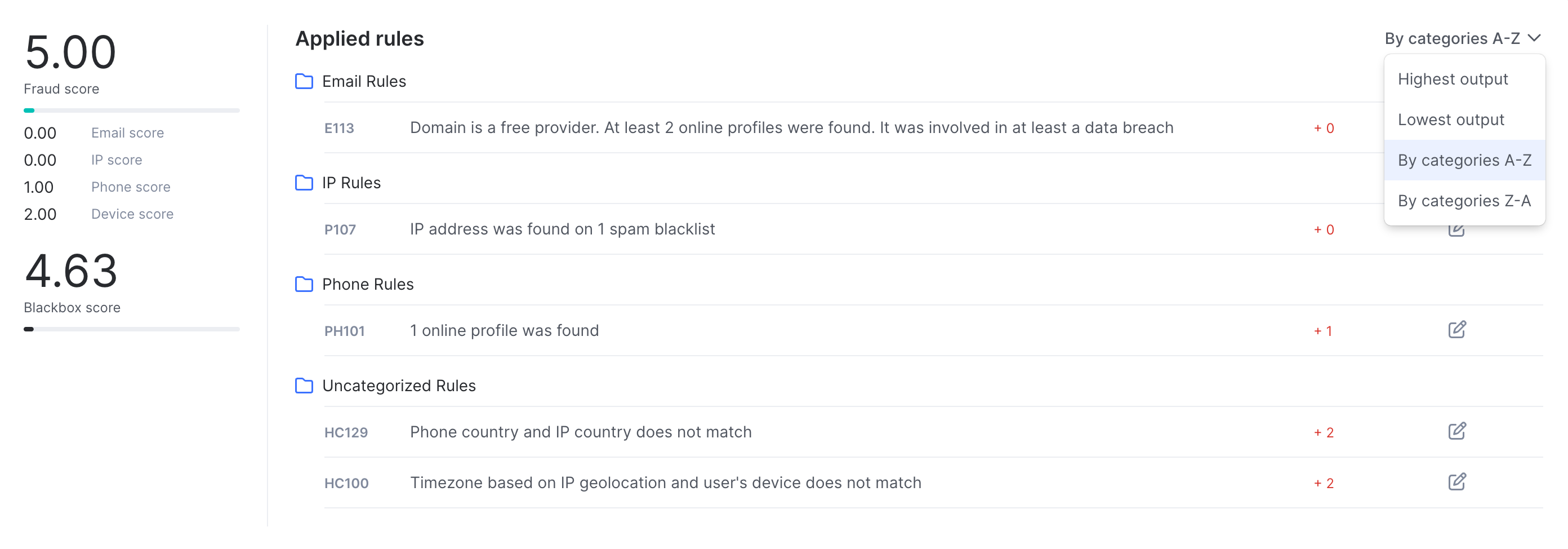Click the Fraud score progress bar
This screenshot has width=1568, height=549.
pyautogui.click(x=131, y=110)
